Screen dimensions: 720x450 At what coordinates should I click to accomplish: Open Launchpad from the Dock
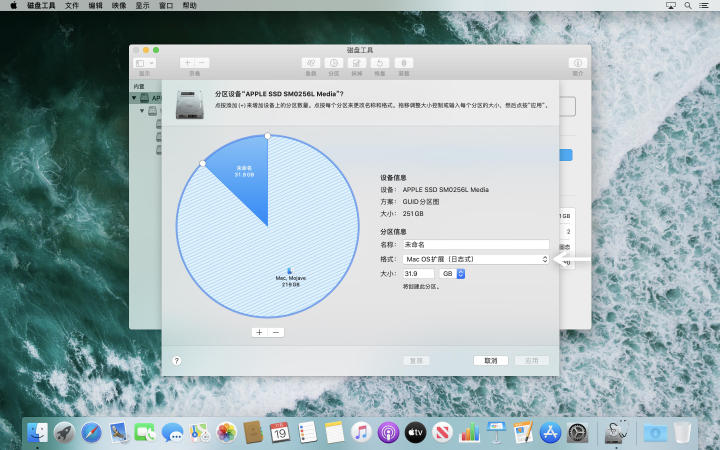pos(64,433)
